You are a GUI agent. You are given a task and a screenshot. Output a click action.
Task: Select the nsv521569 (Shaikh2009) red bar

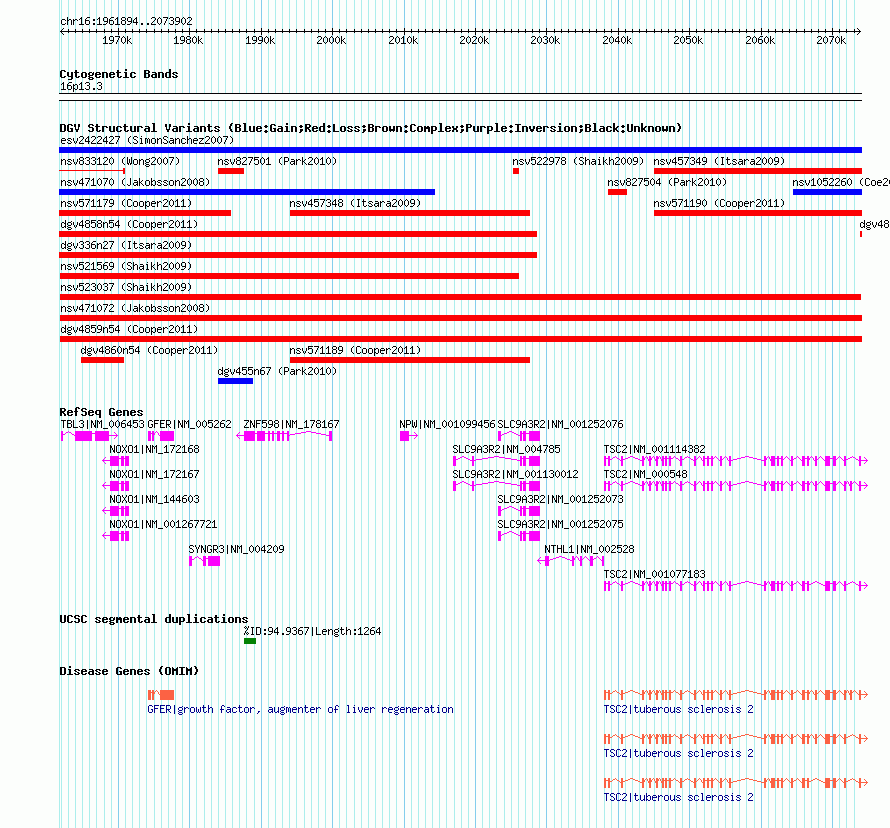(x=289, y=276)
